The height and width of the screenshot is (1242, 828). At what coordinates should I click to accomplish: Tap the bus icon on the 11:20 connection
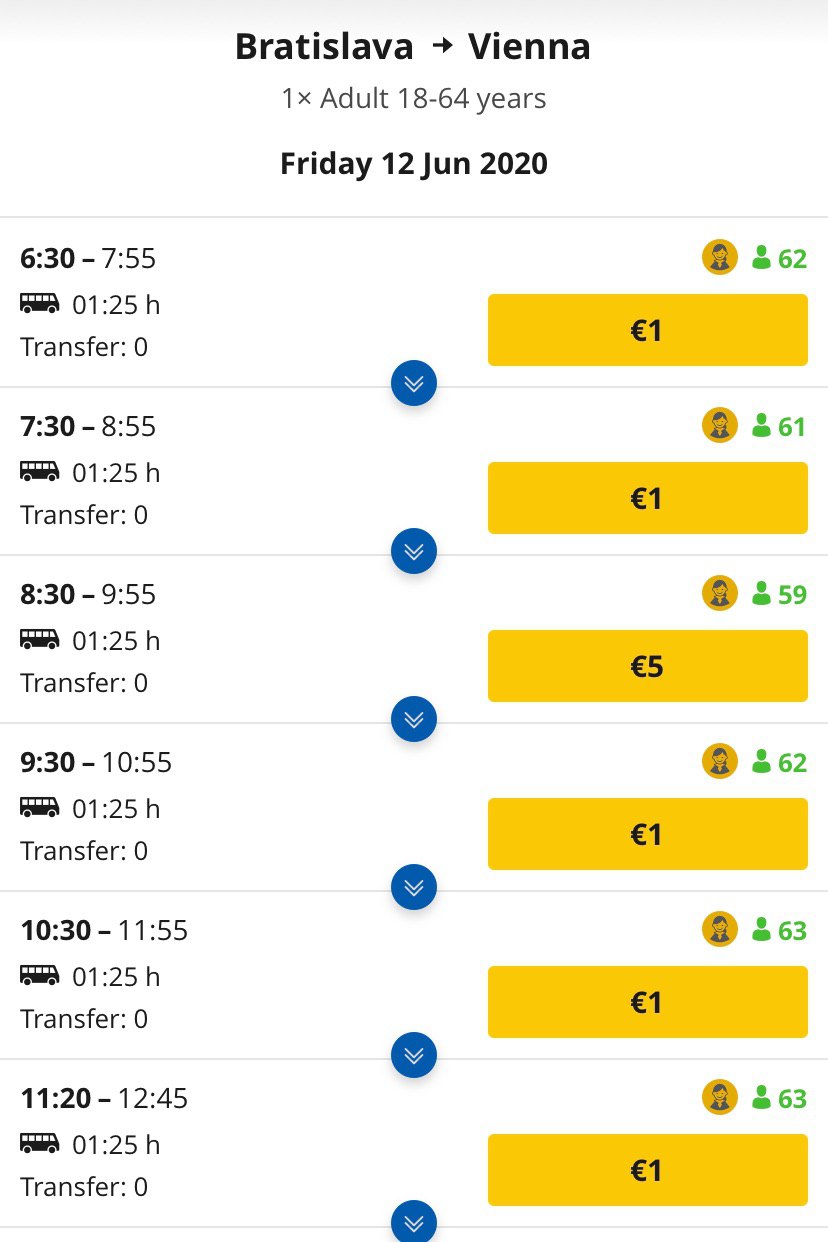[40, 1143]
